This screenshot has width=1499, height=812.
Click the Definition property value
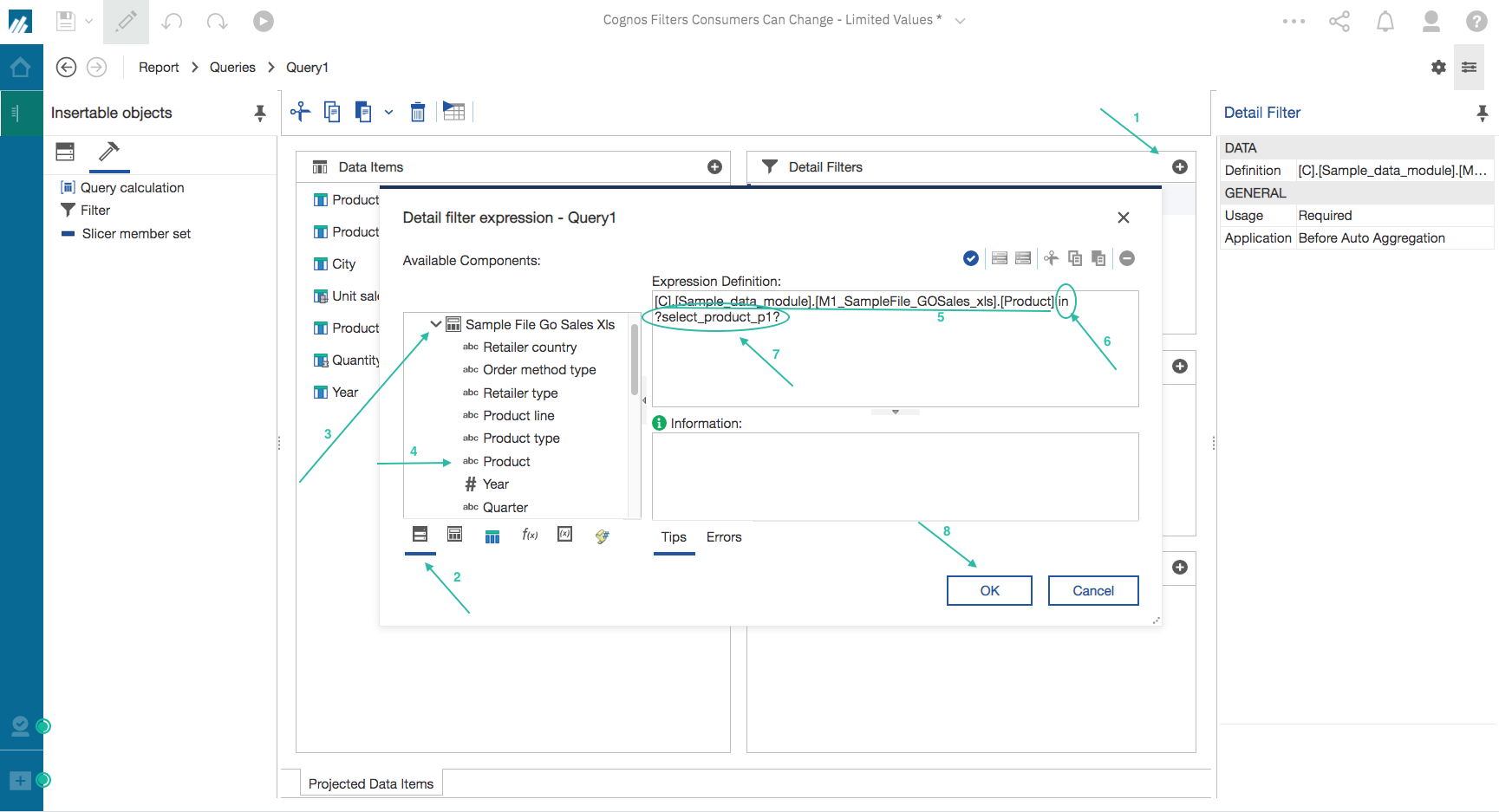pos(1393,171)
